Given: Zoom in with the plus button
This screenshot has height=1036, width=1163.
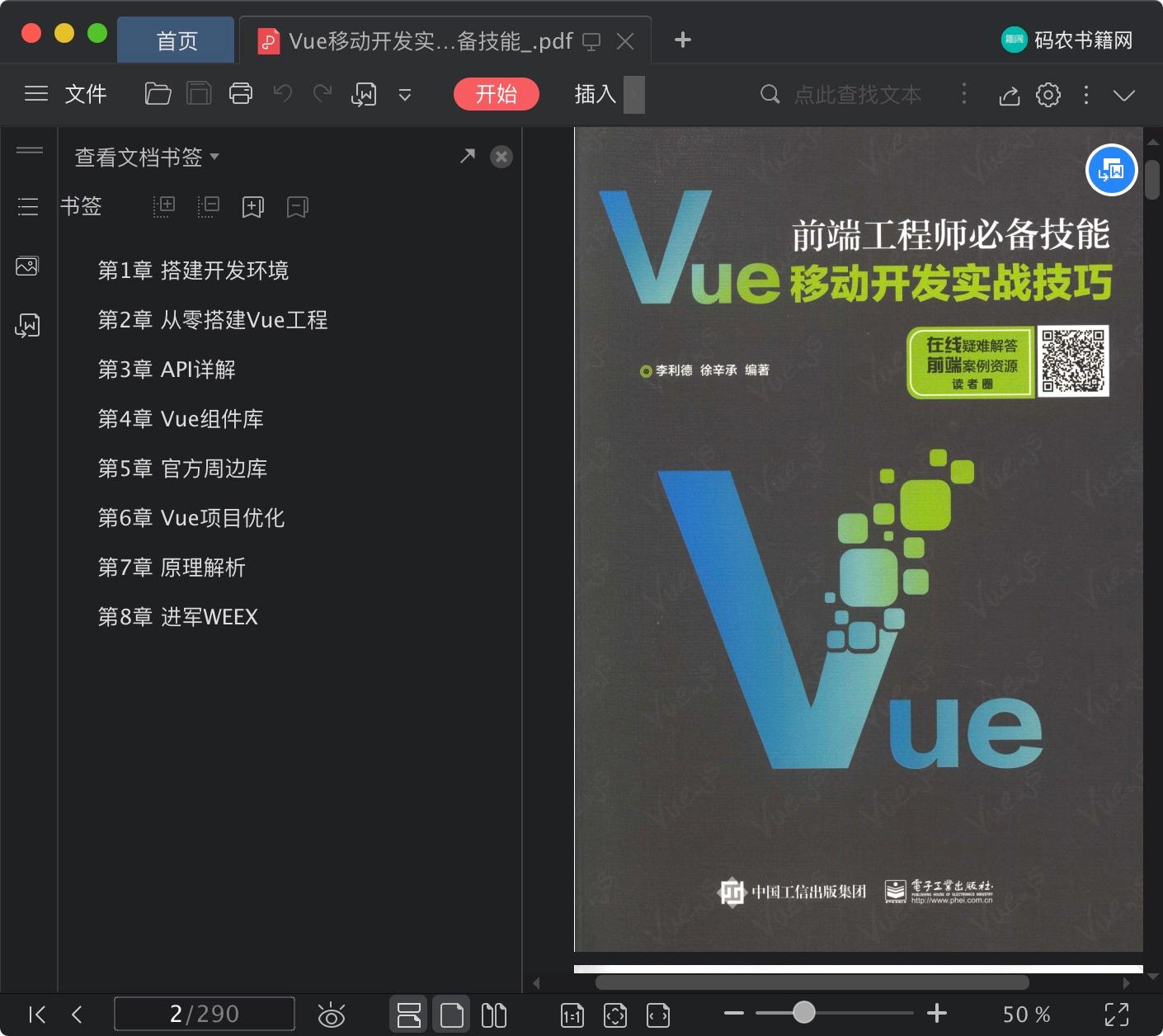Looking at the screenshot, I should (x=937, y=1013).
